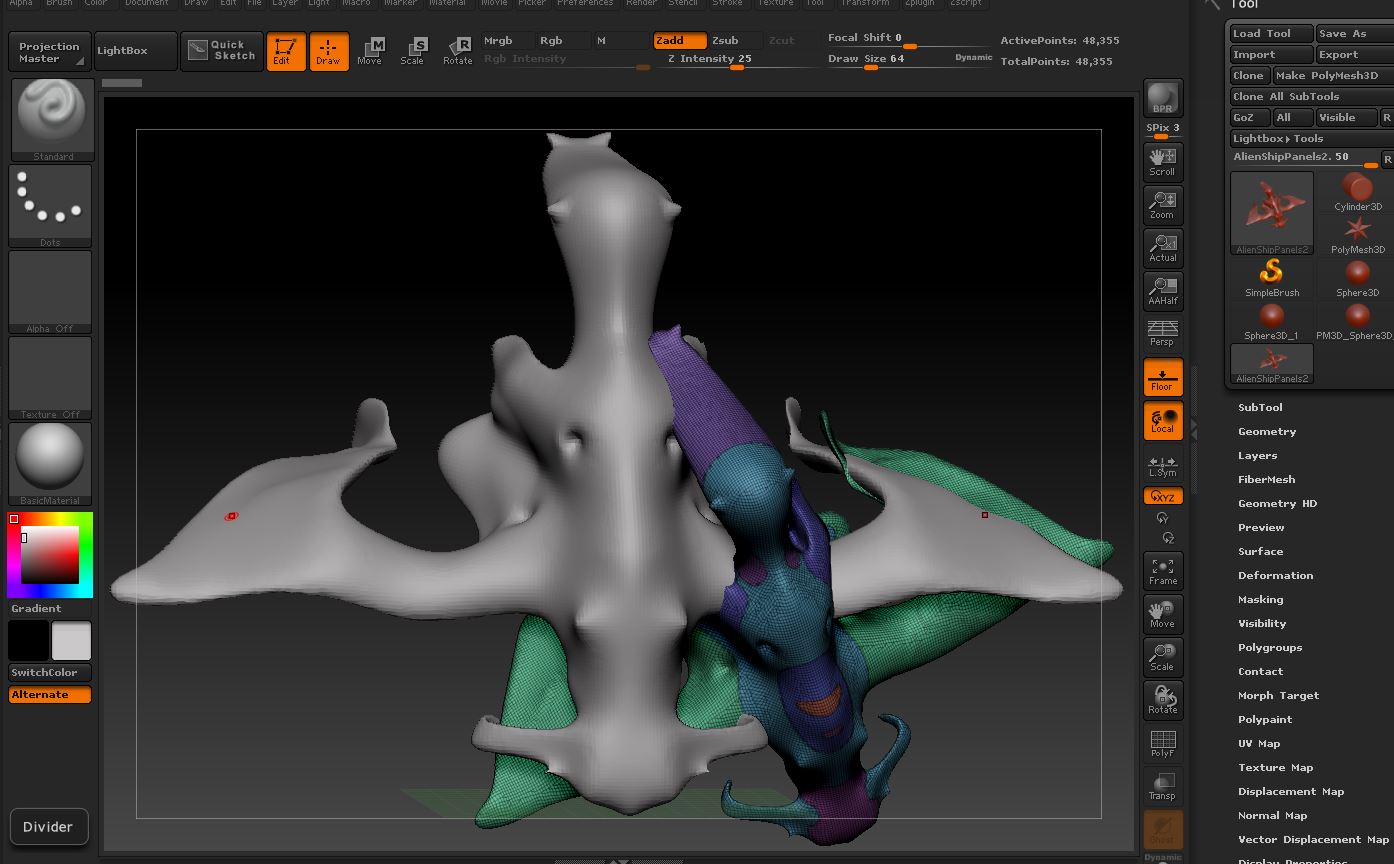Choose the Sphere3D tool
Viewport: 1394px width, 864px height.
[x=1357, y=278]
